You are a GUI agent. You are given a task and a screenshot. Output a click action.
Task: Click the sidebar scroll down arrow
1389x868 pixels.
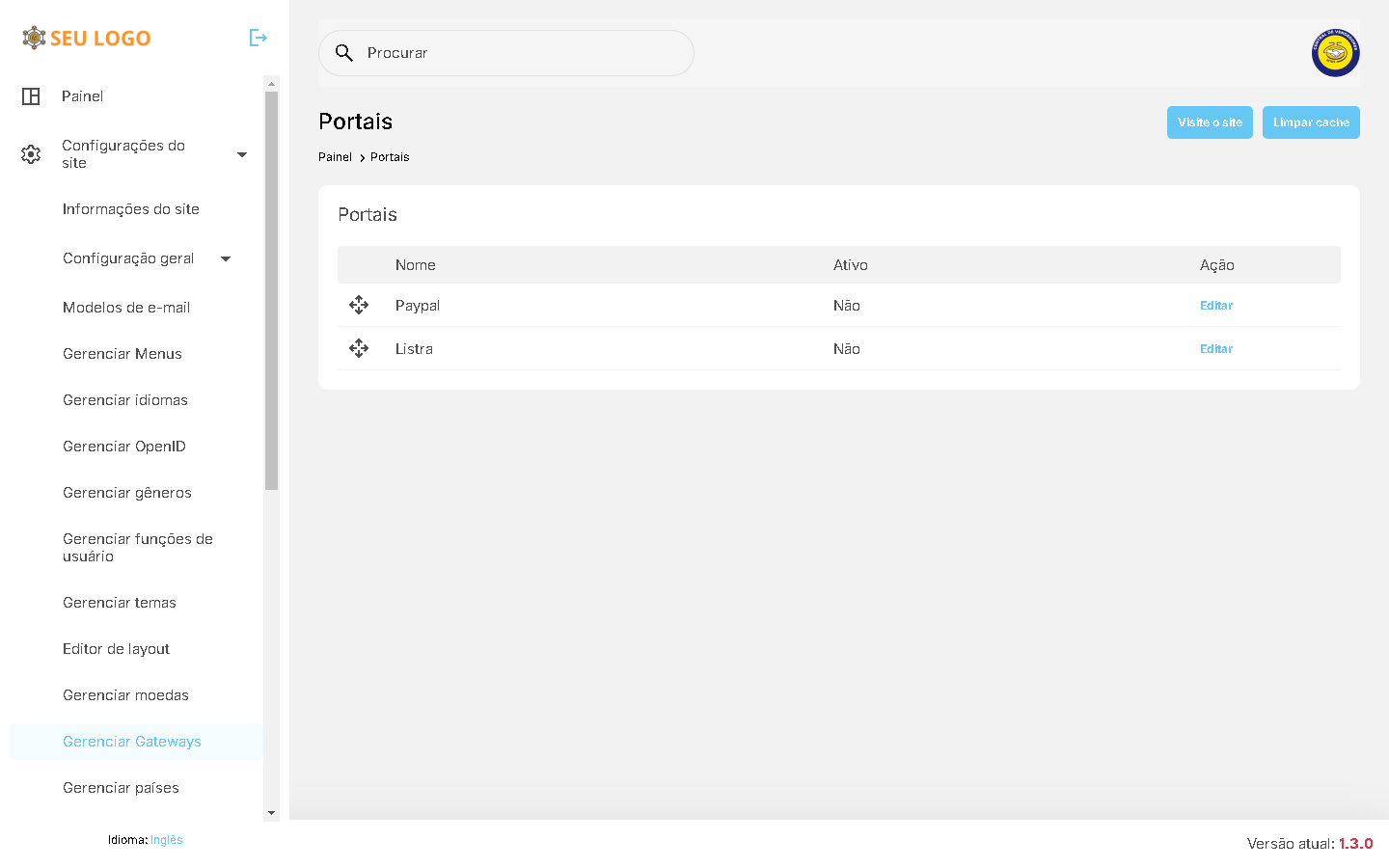point(271,813)
